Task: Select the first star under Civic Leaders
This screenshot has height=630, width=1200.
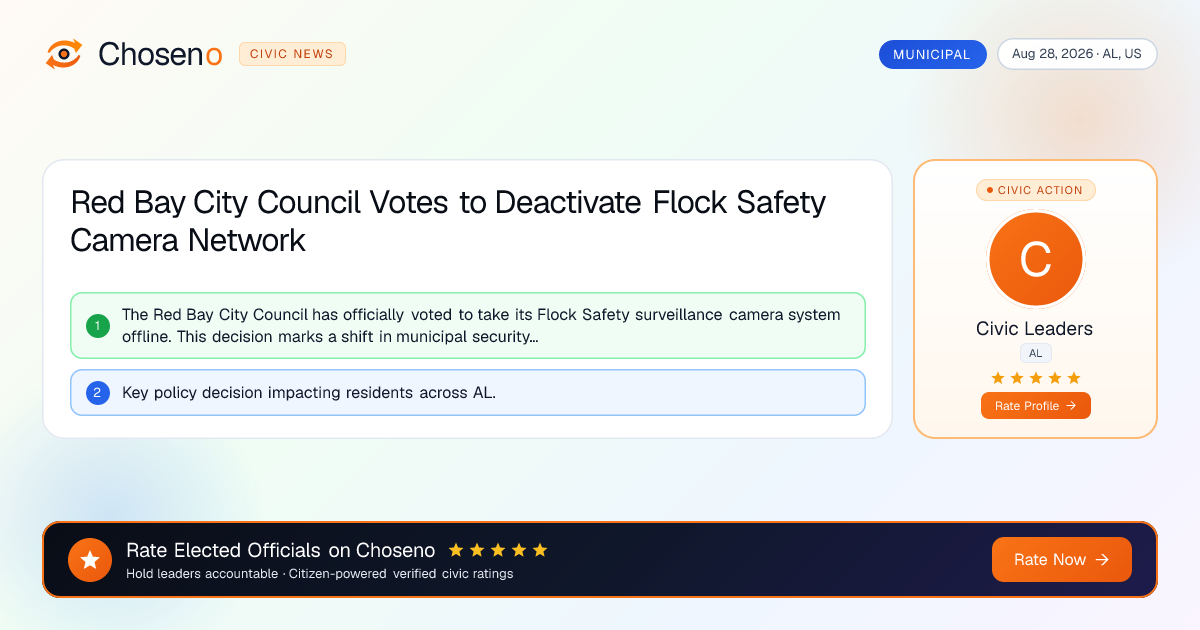Action: point(997,378)
